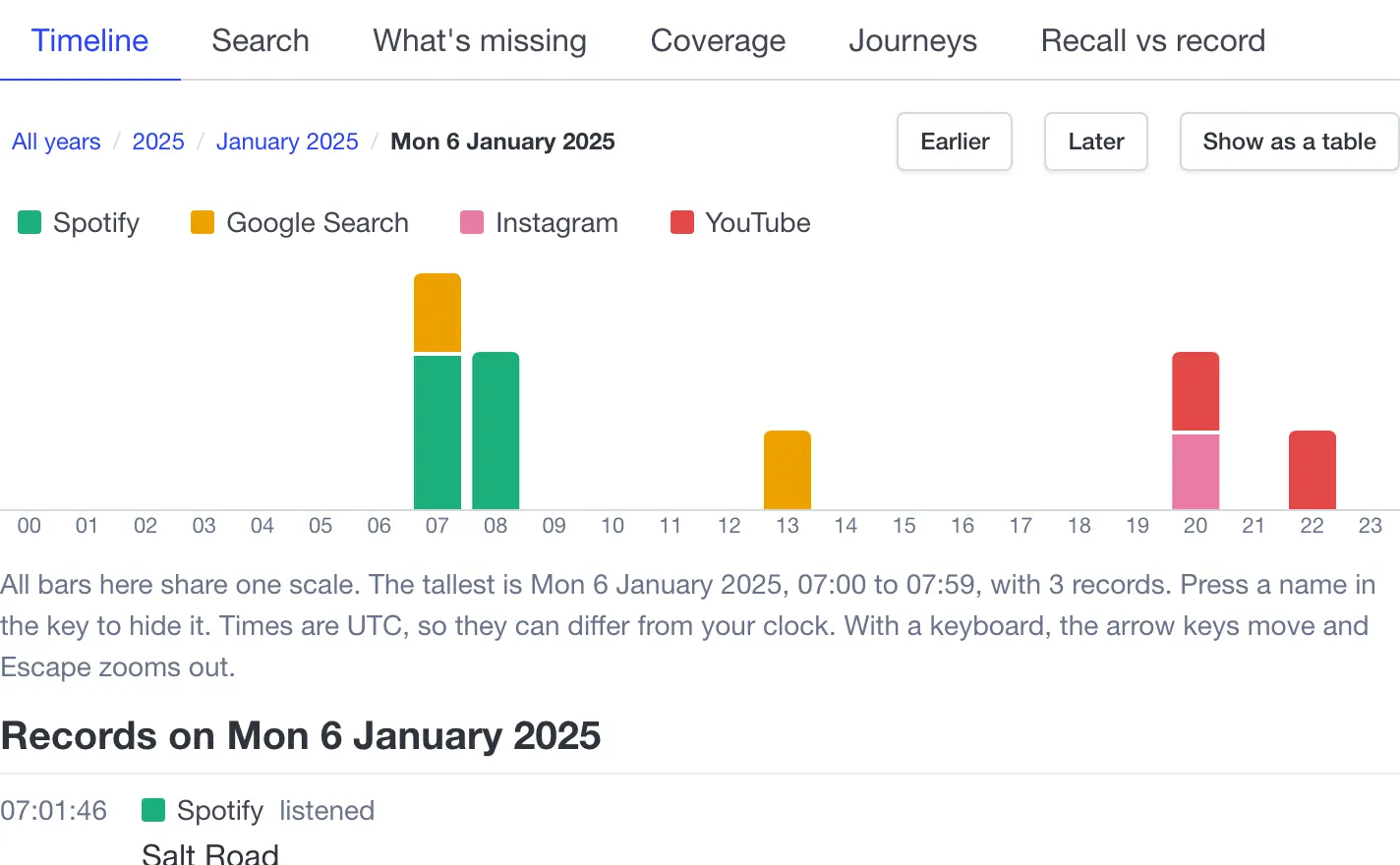1400x865 pixels.
Task: Click the Records on Mon 6 January 2025 heading
Action: (x=301, y=736)
